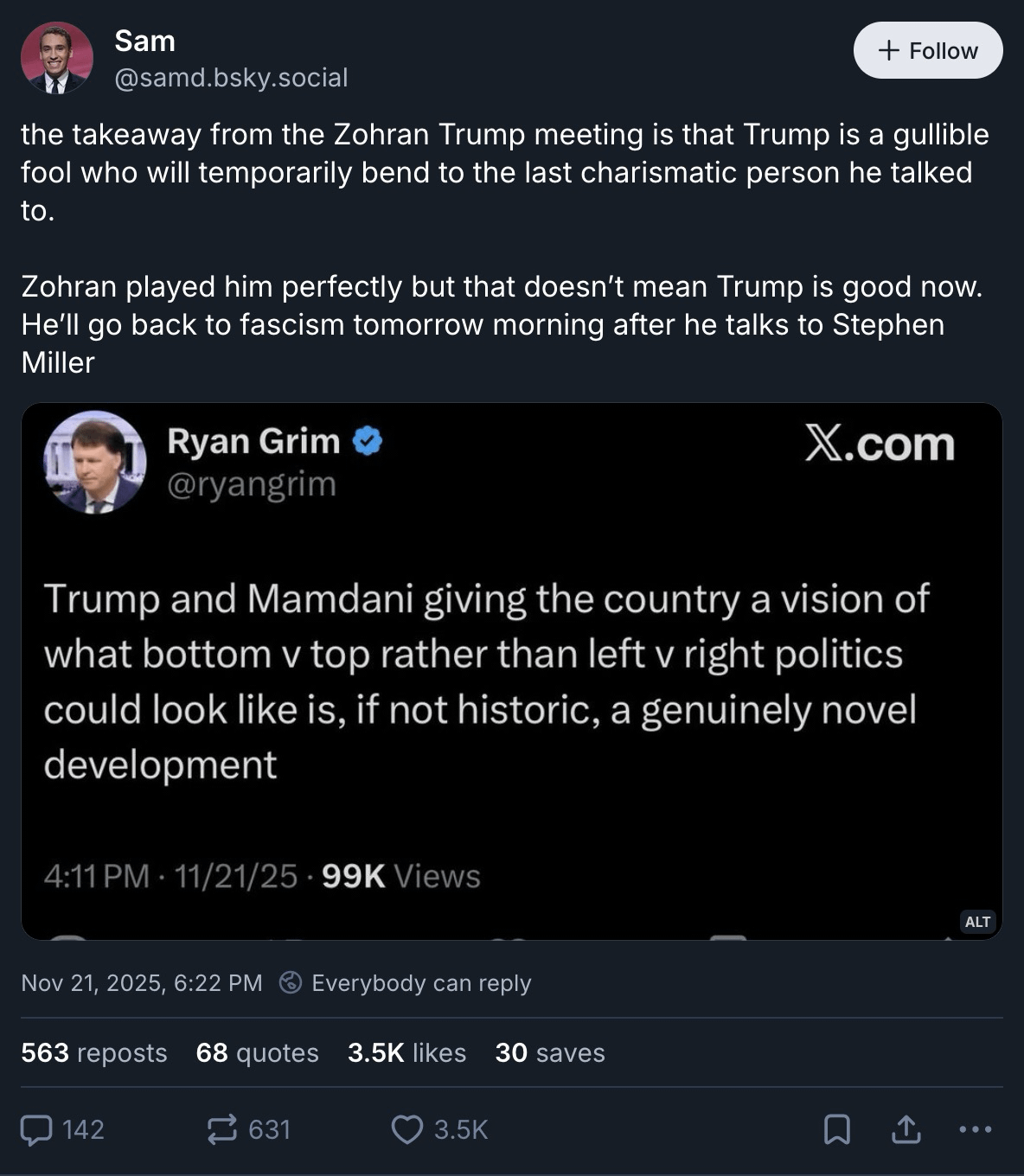Click the X.com logo in the embedded image
Viewport: 1024px width, 1176px height.
[880, 444]
